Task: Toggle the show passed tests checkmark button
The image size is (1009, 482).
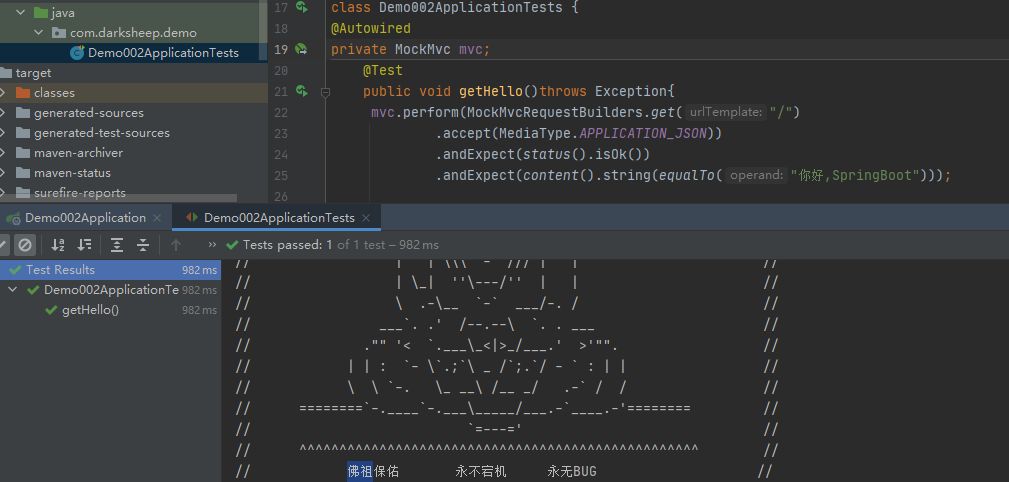Action: point(3,245)
